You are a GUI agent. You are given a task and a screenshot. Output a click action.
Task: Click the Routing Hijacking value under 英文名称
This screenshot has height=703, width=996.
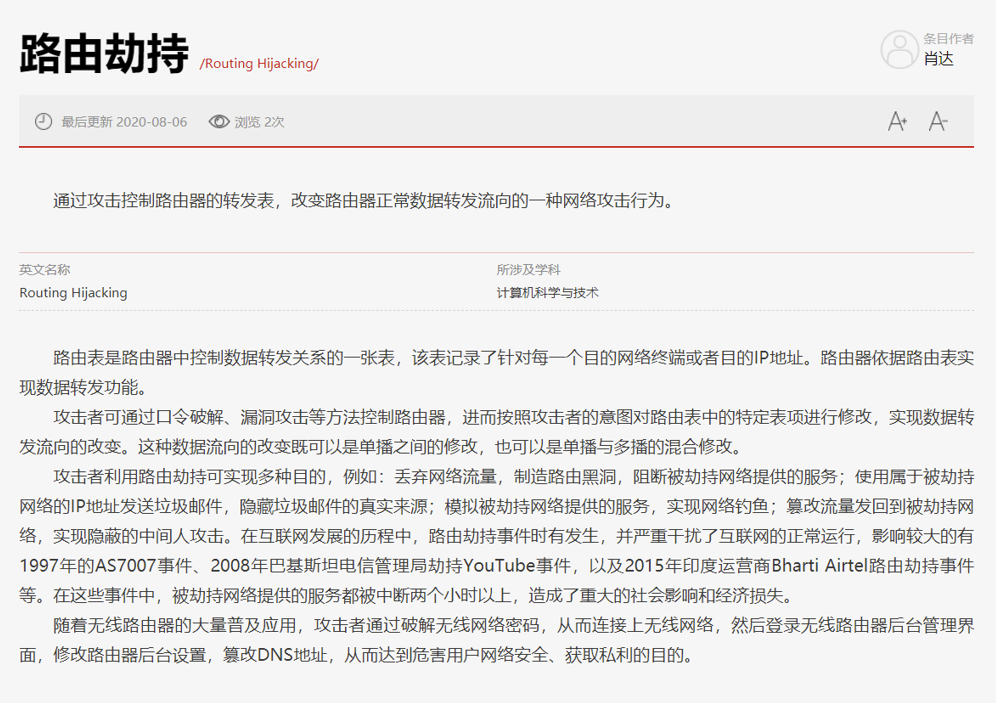(x=73, y=293)
